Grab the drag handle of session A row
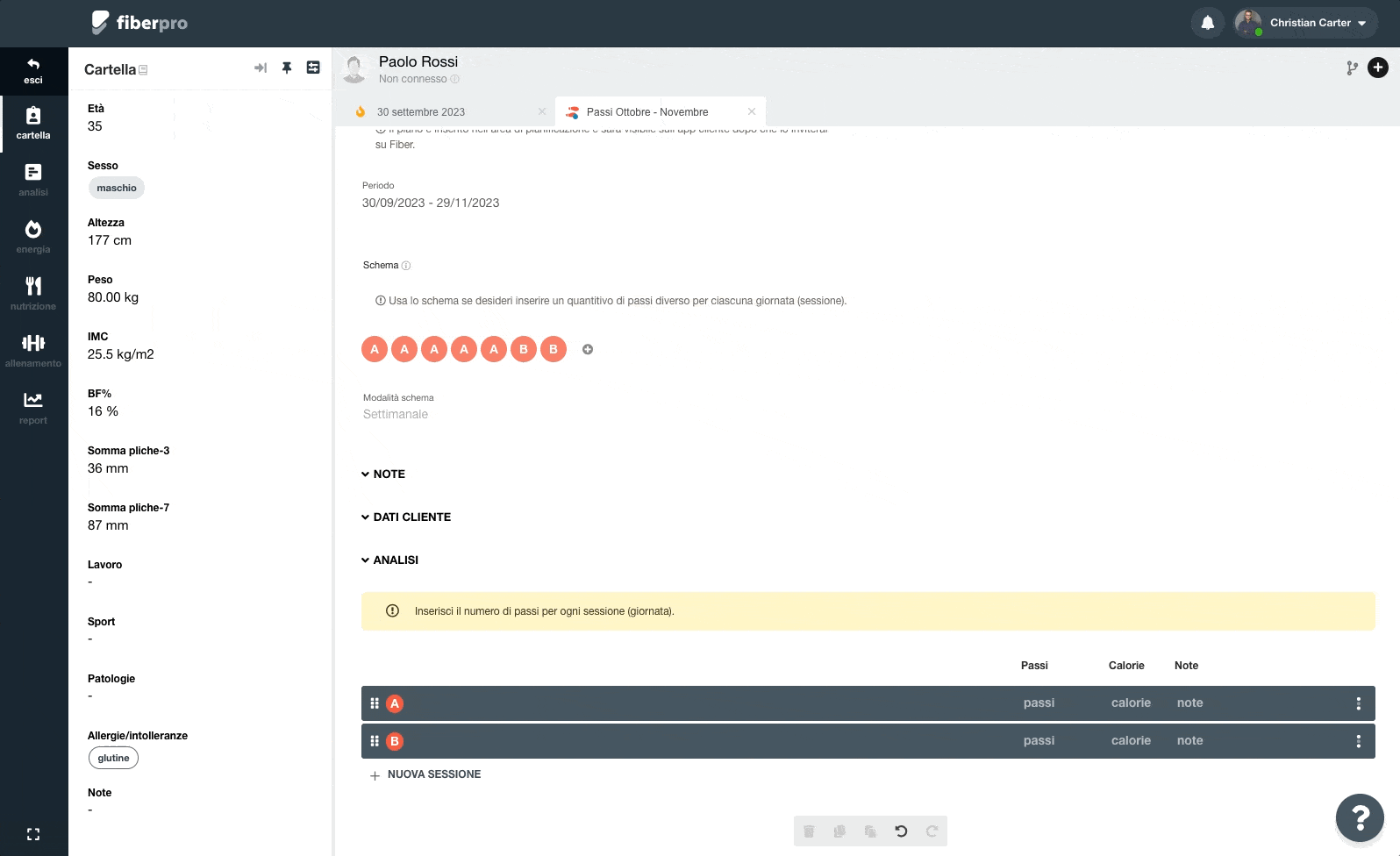Viewport: 1400px width, 856px height. 375,703
